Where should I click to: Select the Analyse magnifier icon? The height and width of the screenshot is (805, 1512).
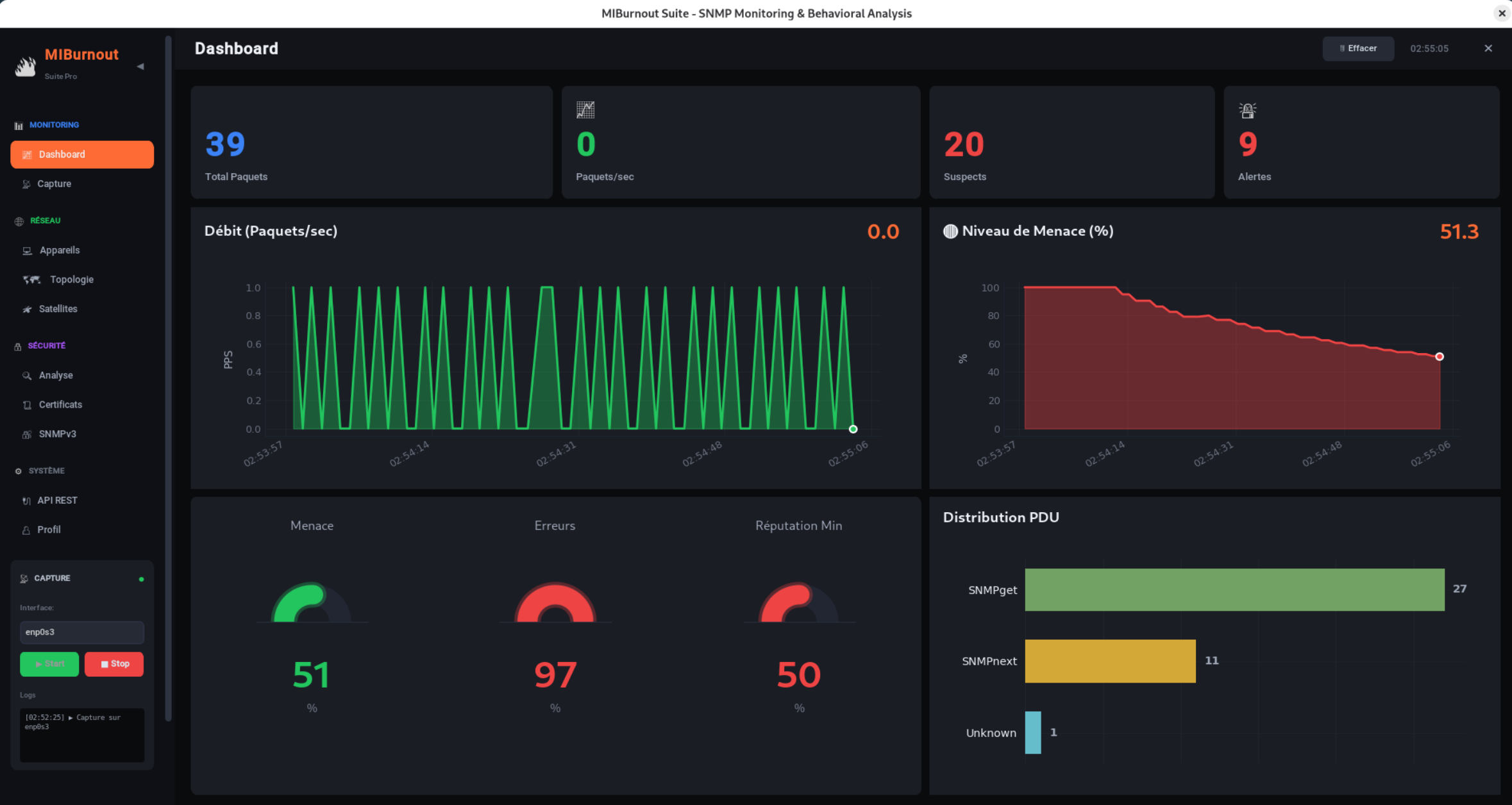(x=27, y=375)
